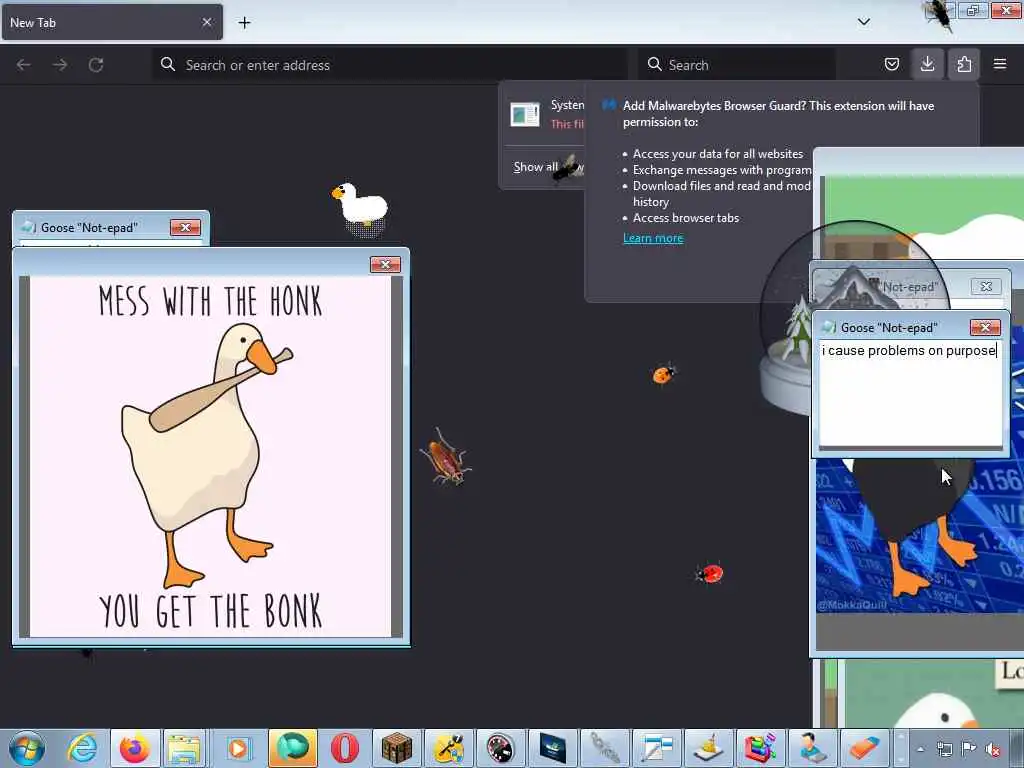The width and height of the screenshot is (1024, 768).
Task: Click the muted volume tray icon
Action: 993,749
